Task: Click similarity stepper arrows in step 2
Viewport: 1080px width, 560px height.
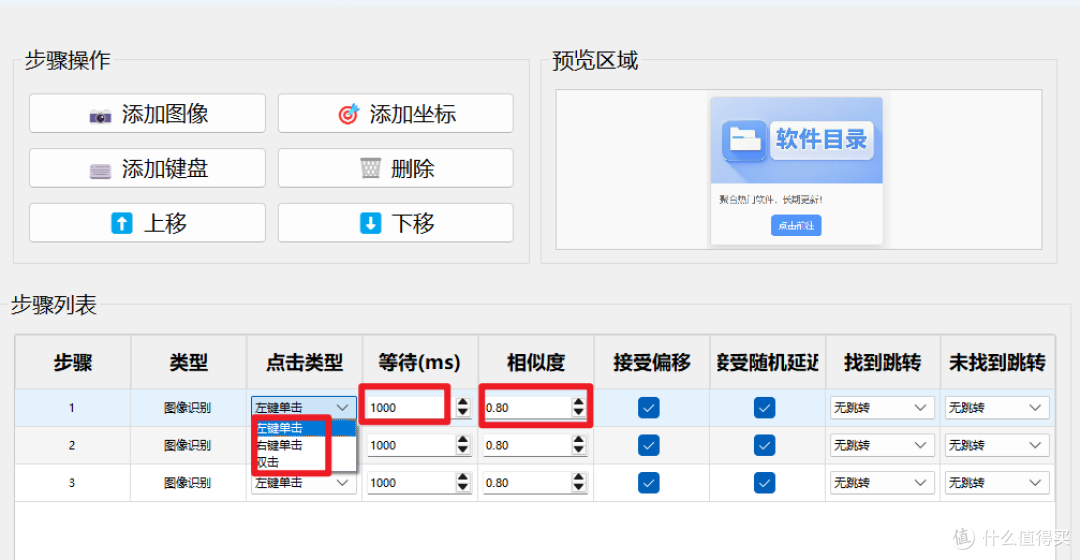Action: (x=579, y=445)
